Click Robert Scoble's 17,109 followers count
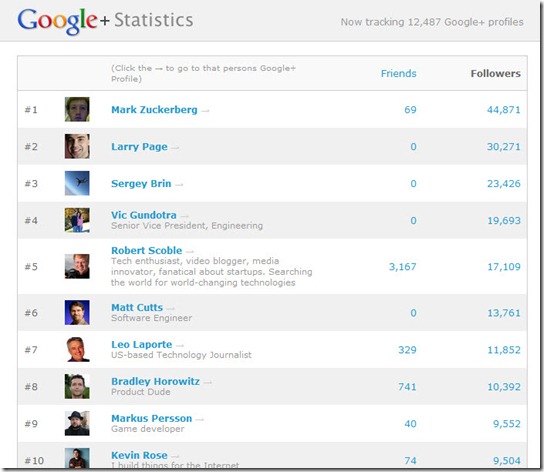The width and height of the screenshot is (544, 472). coord(504,267)
